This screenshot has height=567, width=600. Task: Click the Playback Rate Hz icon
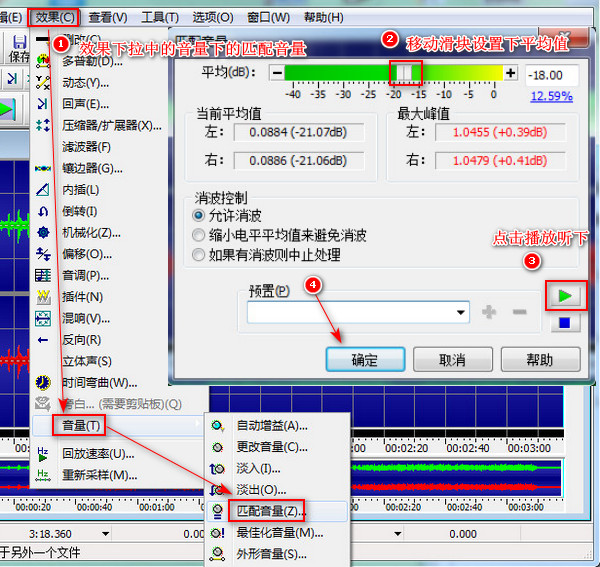43,454
